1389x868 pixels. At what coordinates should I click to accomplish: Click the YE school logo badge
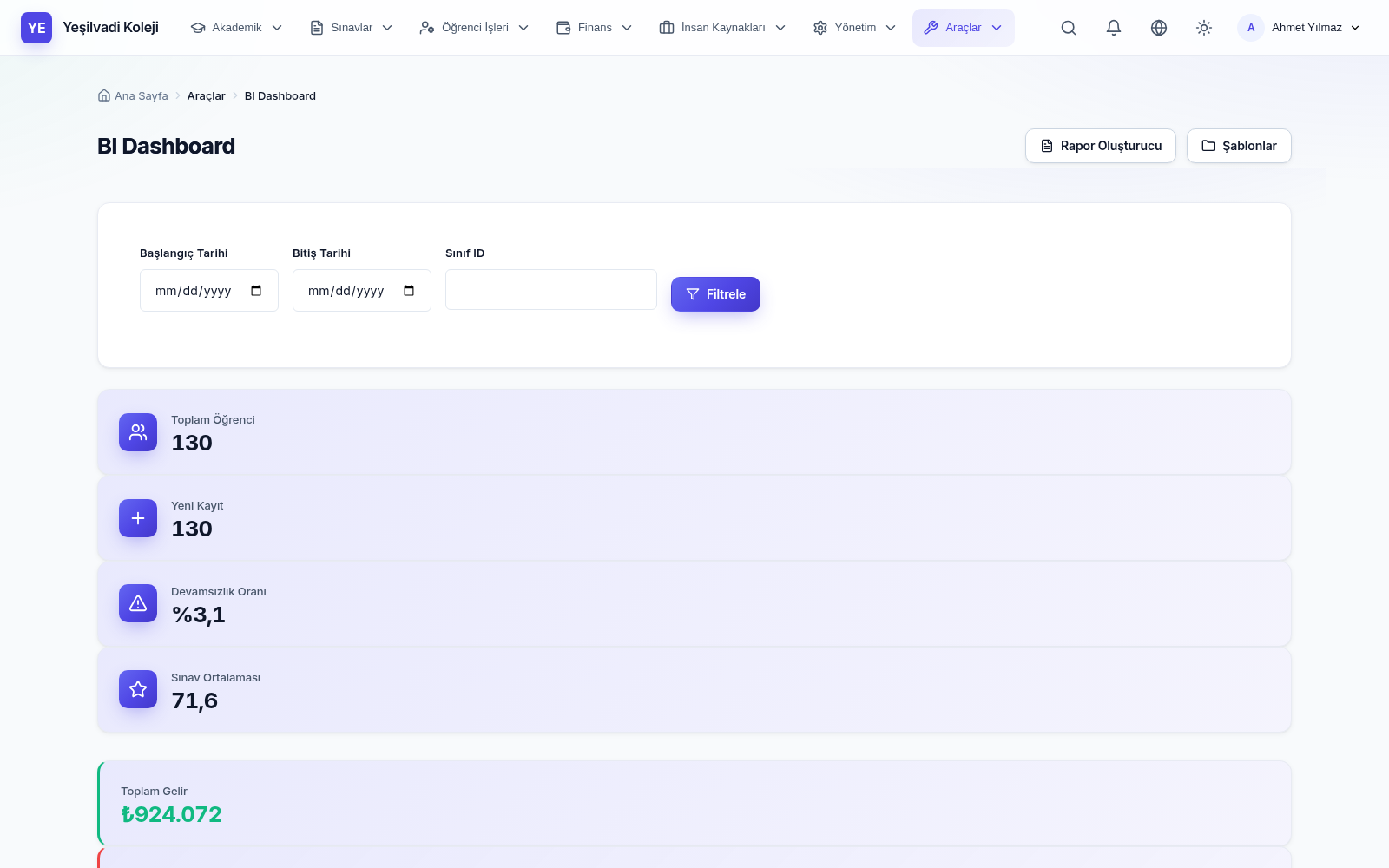36,28
